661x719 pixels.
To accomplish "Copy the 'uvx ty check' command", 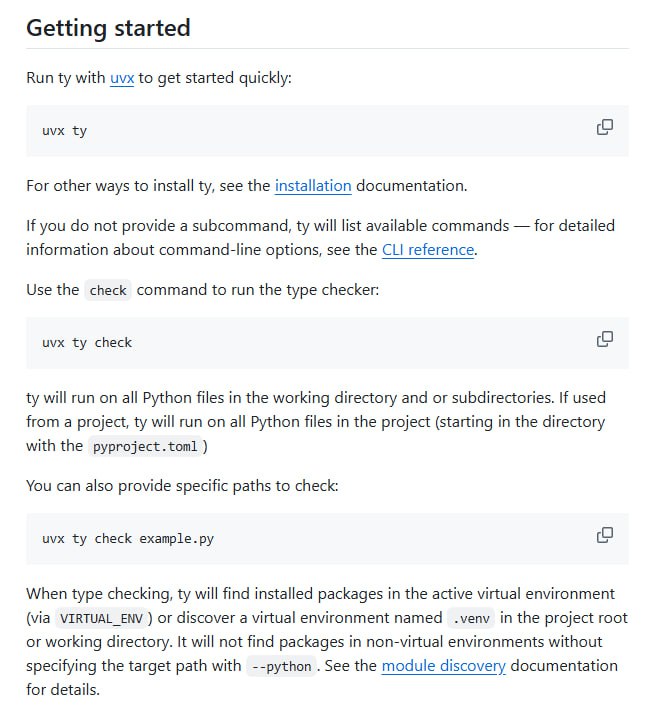I will [605, 339].
